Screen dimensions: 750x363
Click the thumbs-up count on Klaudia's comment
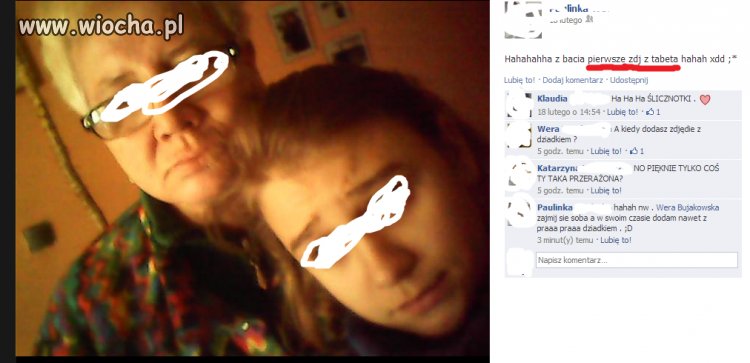(653, 112)
